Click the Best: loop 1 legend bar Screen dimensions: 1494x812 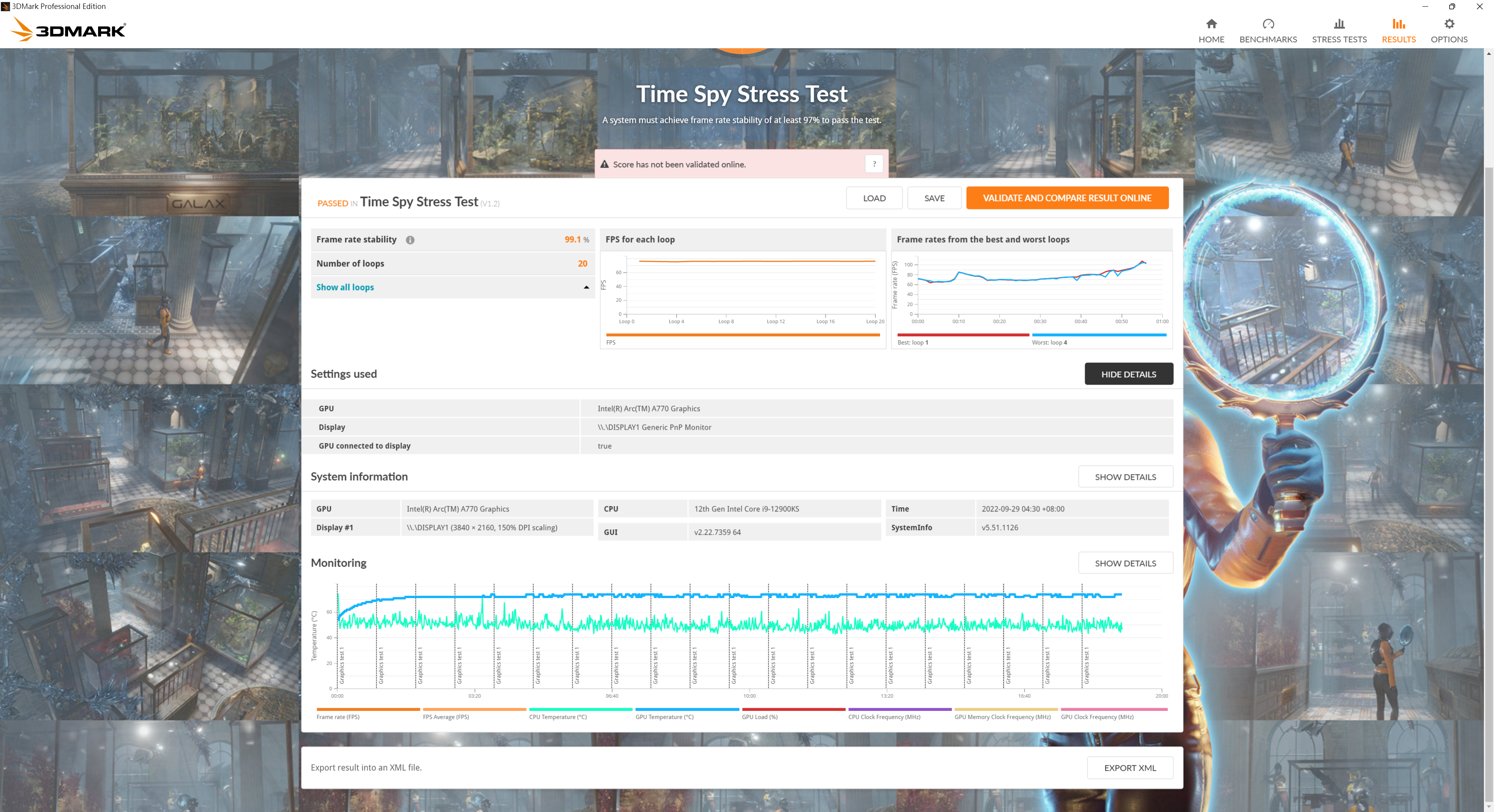click(963, 335)
